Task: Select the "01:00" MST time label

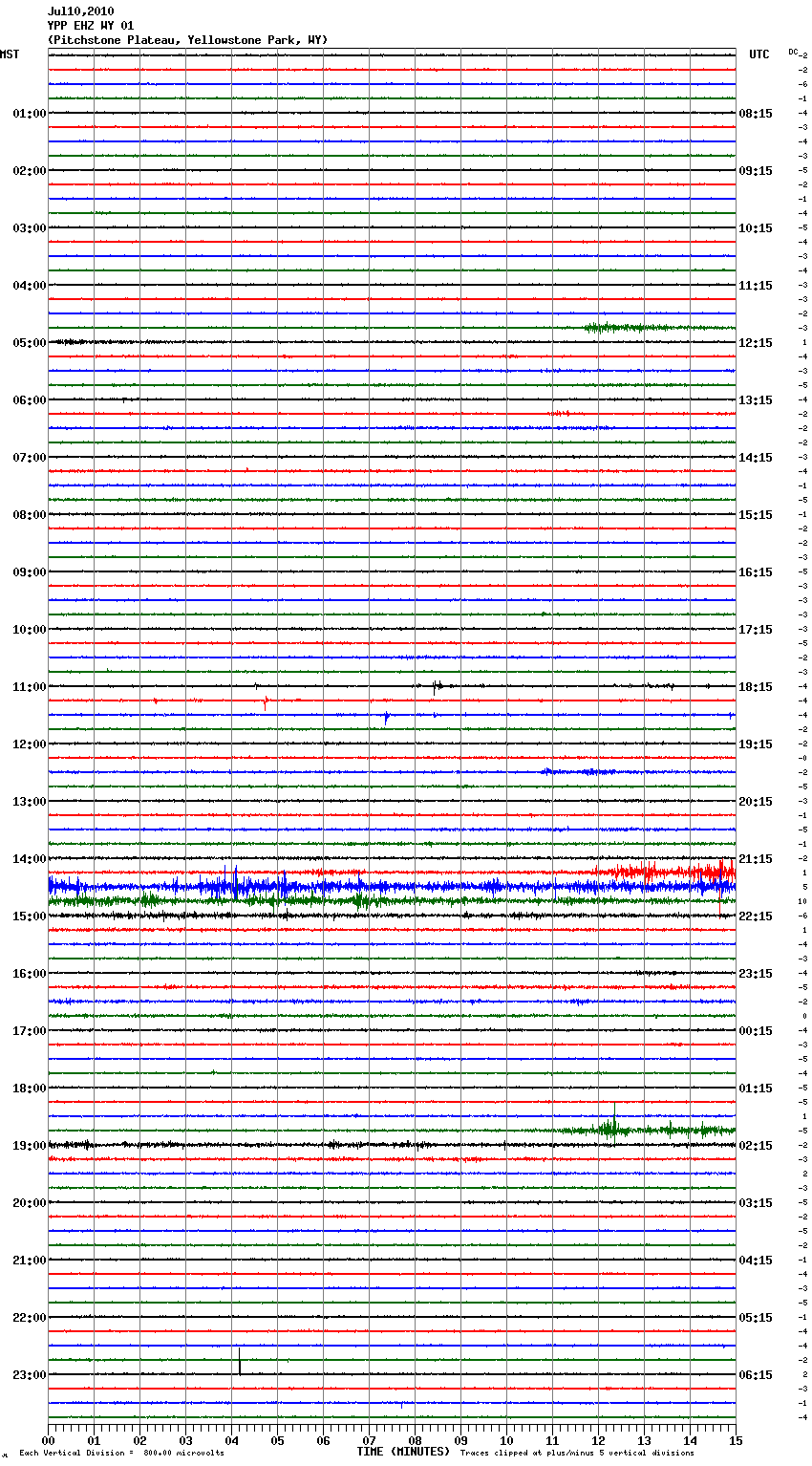Action: click(29, 114)
